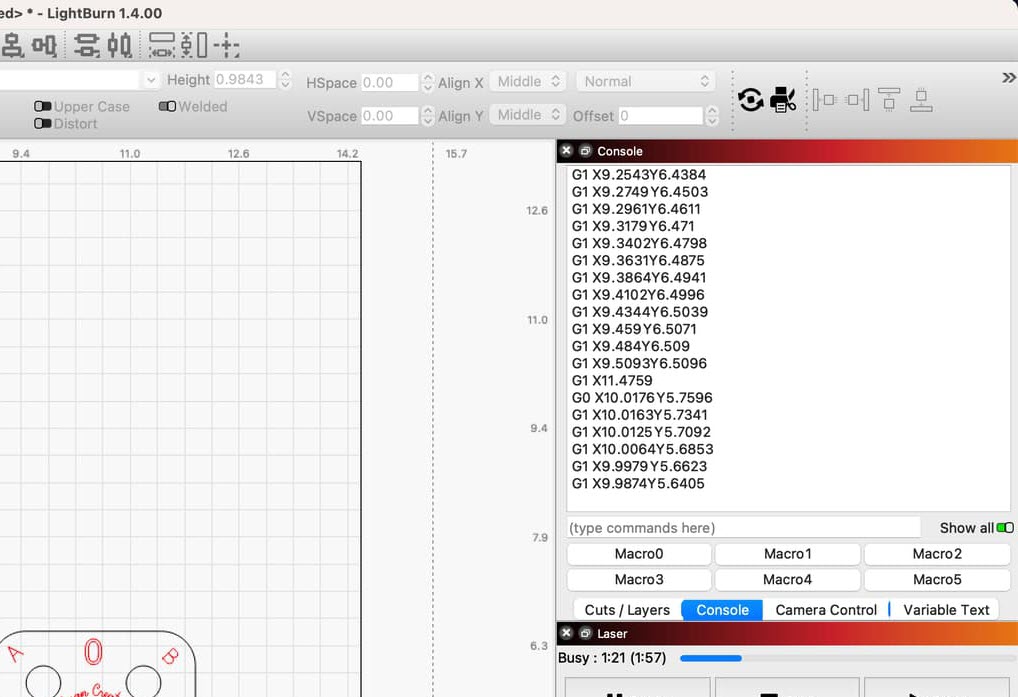Expand the Normal style dropdown
1018x697 pixels.
click(x=645, y=82)
